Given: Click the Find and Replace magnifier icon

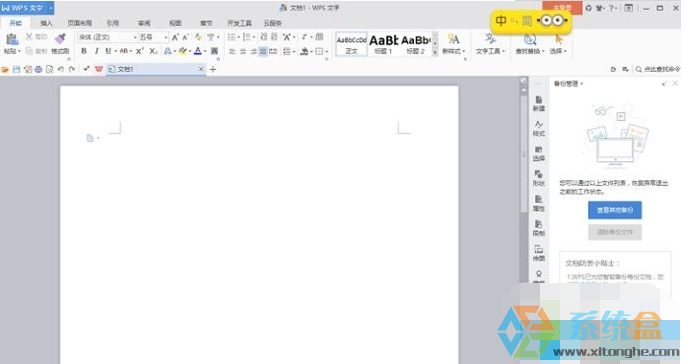Looking at the screenshot, I should pos(530,40).
